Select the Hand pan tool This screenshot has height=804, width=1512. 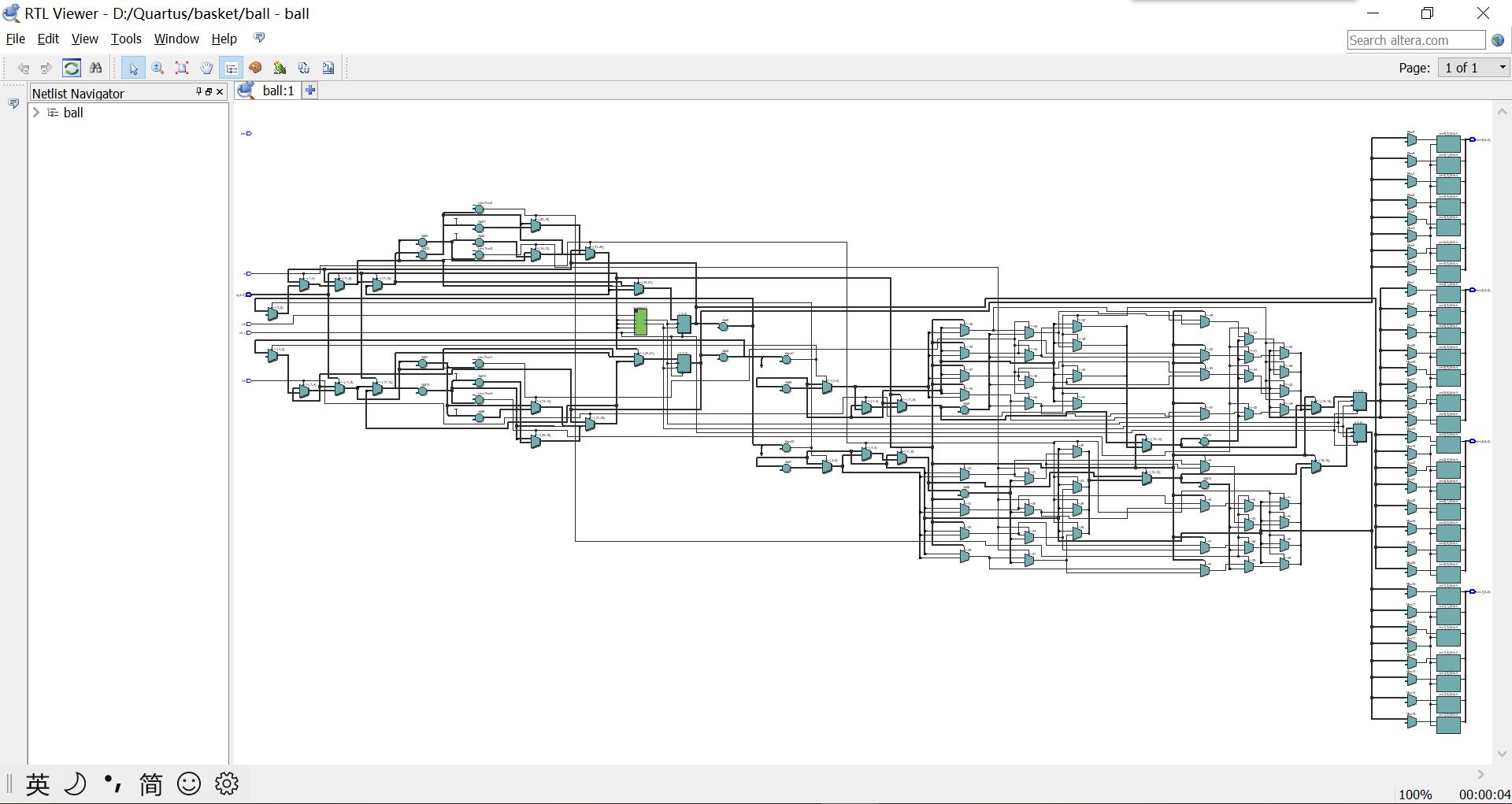(206, 68)
